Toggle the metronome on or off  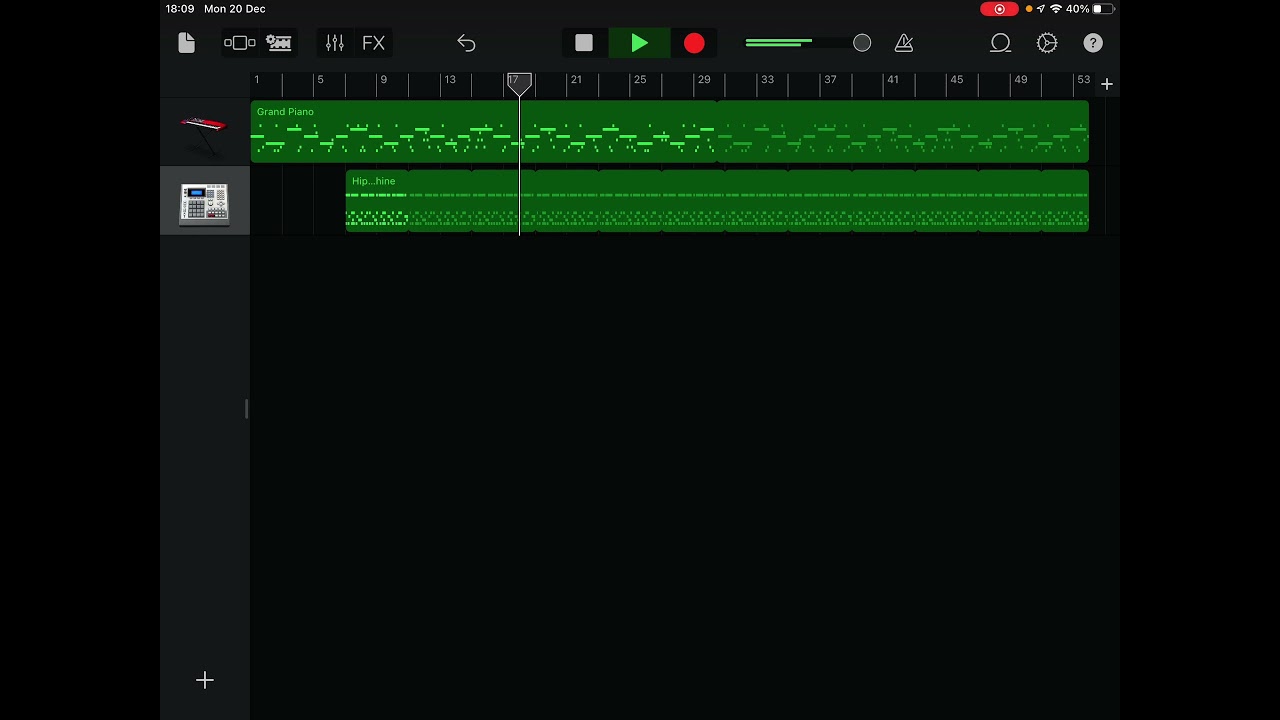904,43
